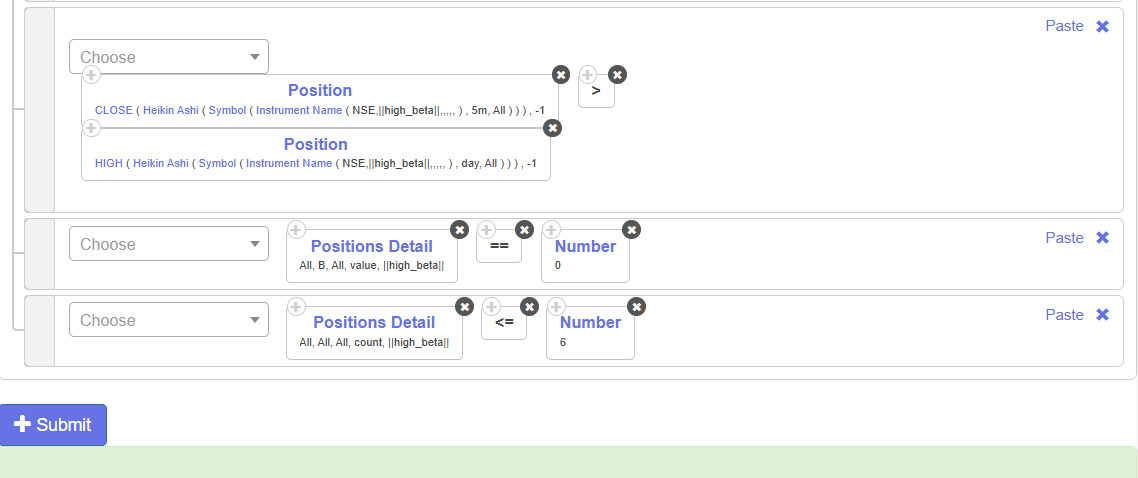This screenshot has height=478, width=1138.
Task: Expand Choose dropdown in count condition row
Action: pos(168,320)
